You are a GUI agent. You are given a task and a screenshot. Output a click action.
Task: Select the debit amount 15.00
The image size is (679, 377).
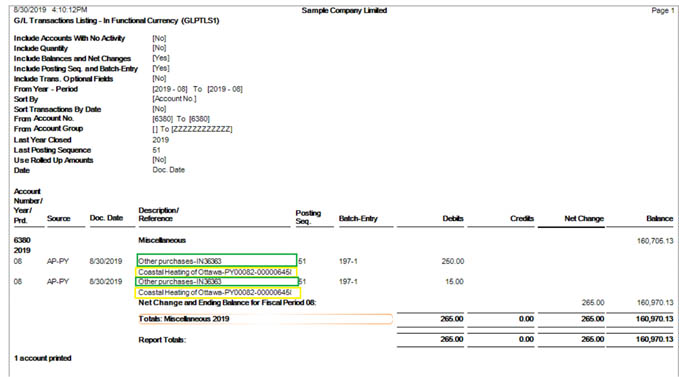point(454,281)
